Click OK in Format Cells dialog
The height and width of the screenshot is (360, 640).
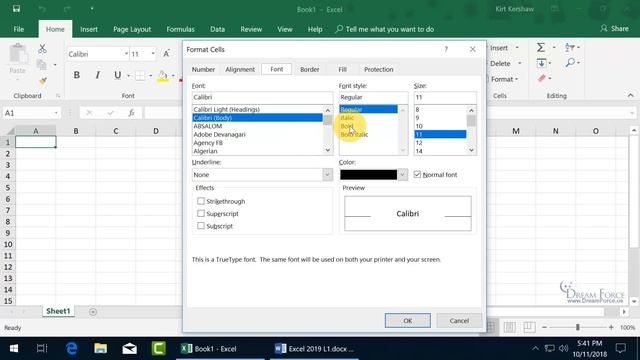(x=407, y=320)
